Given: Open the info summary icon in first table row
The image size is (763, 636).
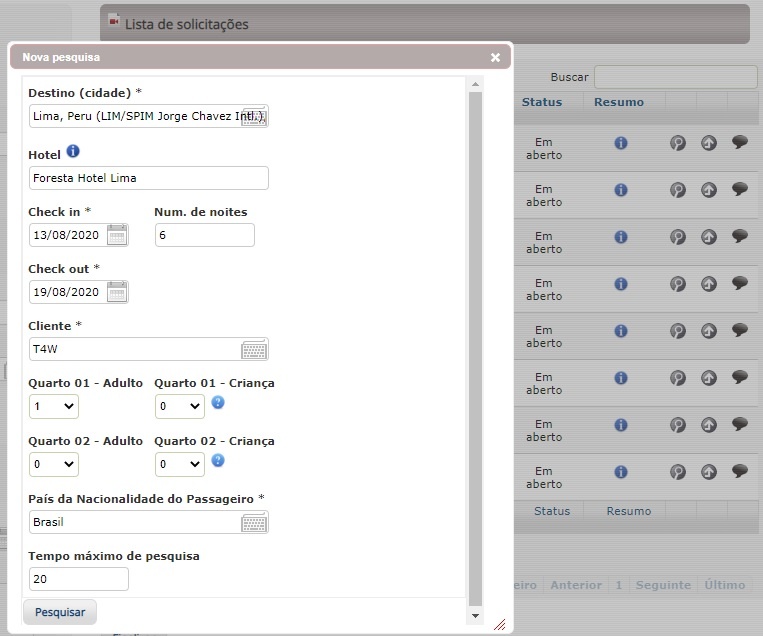Looking at the screenshot, I should pos(621,143).
